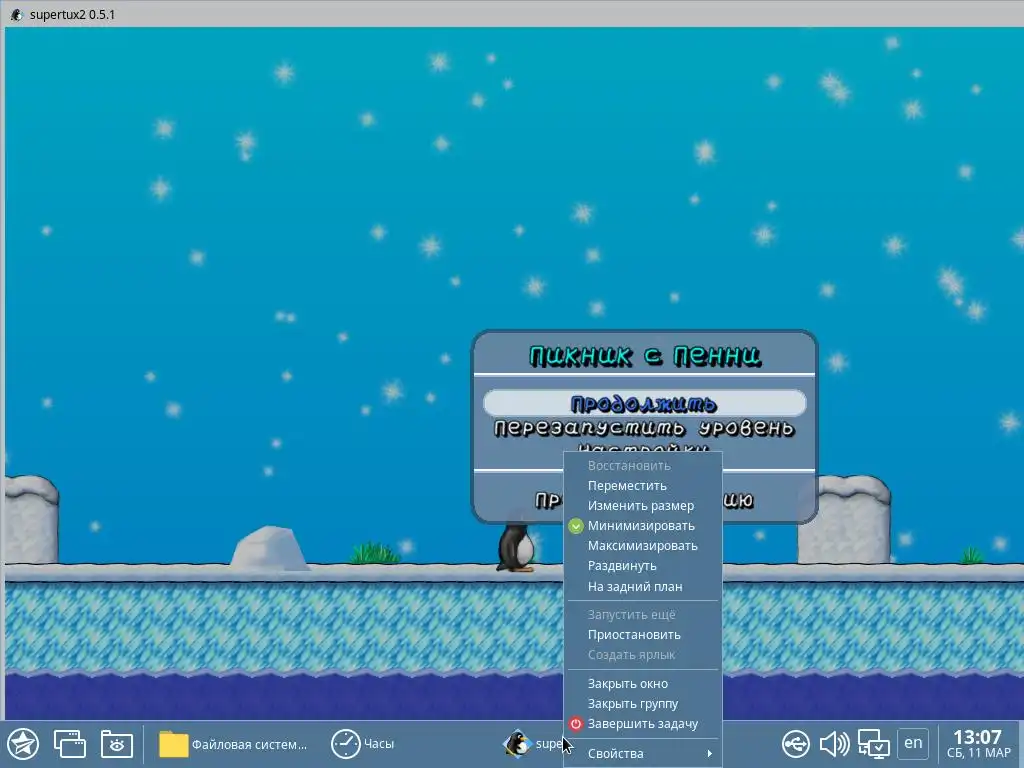Switch to Файловая система taskbar window
This screenshot has height=768, width=1024.
pos(233,744)
